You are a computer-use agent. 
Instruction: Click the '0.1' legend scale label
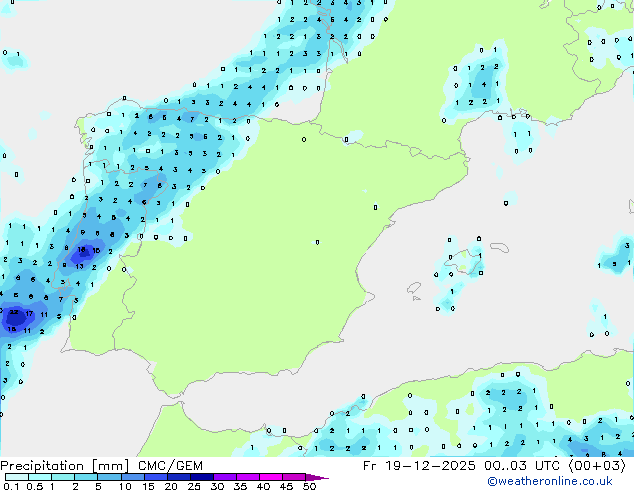click(x=11, y=486)
